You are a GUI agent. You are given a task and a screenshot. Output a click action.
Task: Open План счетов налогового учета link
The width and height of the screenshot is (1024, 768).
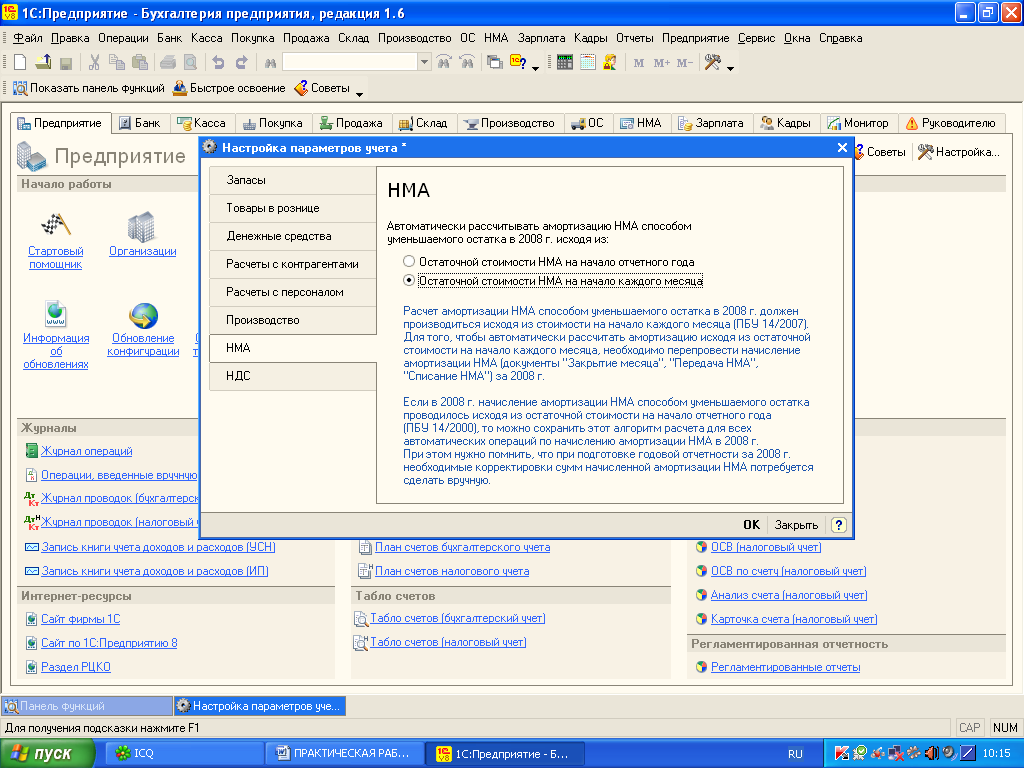point(452,571)
